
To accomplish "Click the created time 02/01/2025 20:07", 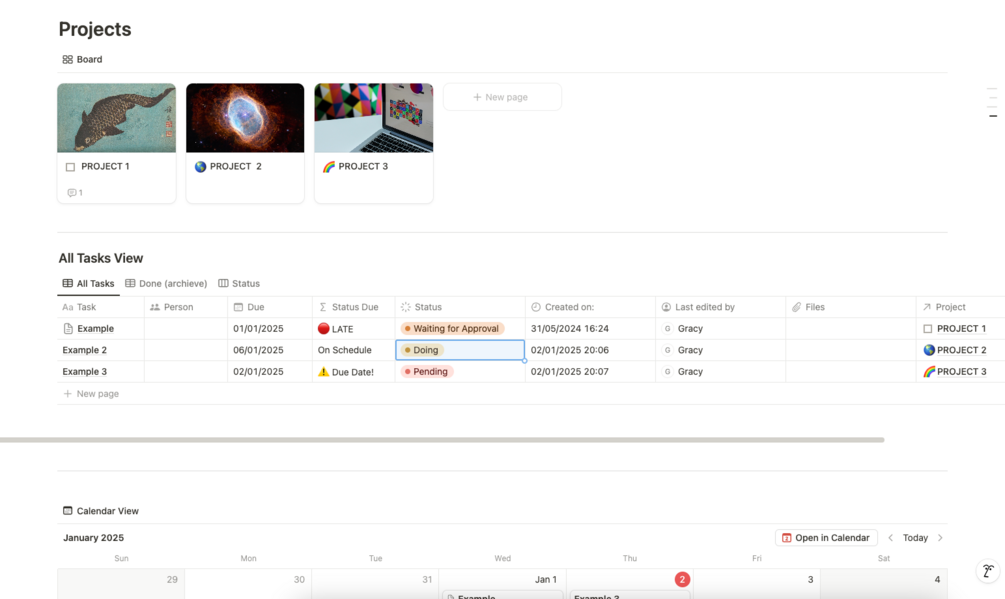I will [x=570, y=372].
